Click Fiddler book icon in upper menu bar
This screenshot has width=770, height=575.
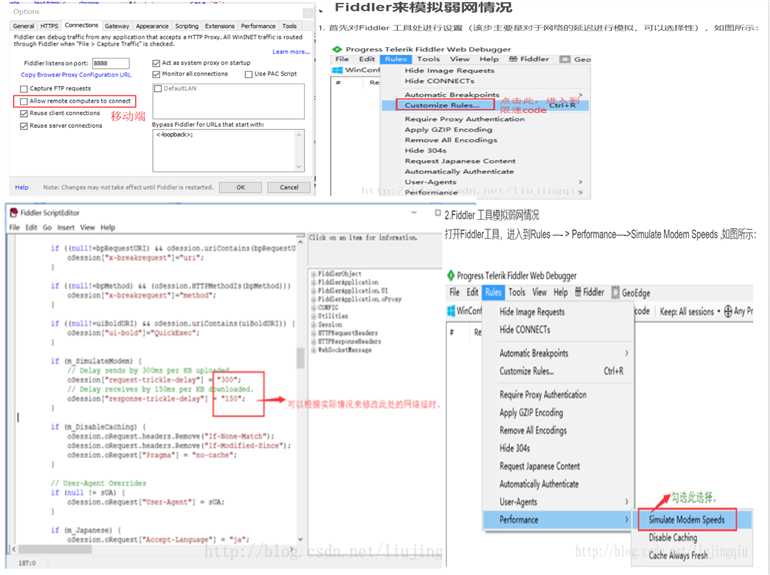(x=513, y=59)
